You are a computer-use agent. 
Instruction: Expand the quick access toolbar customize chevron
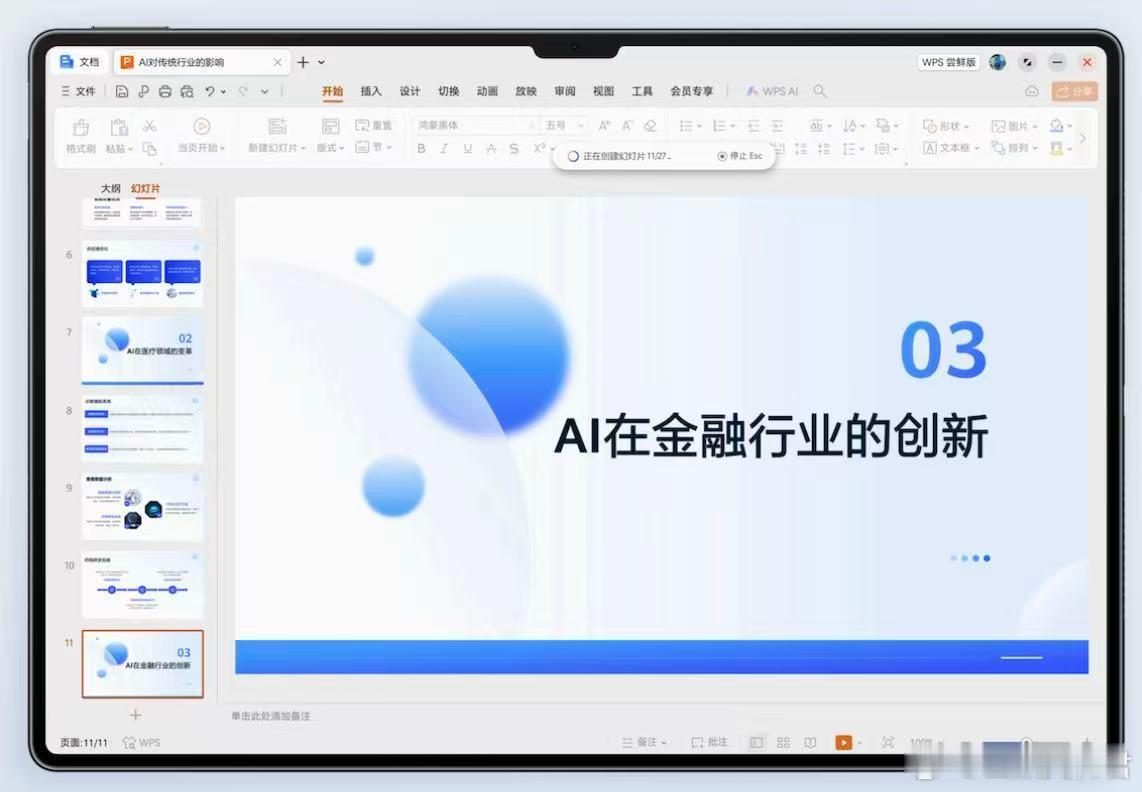[x=264, y=91]
